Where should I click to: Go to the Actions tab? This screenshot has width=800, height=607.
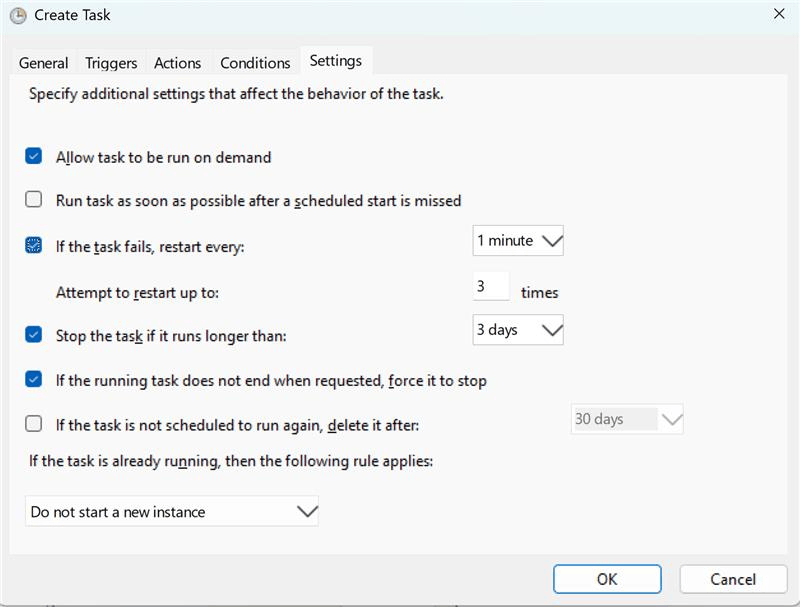[x=177, y=63]
